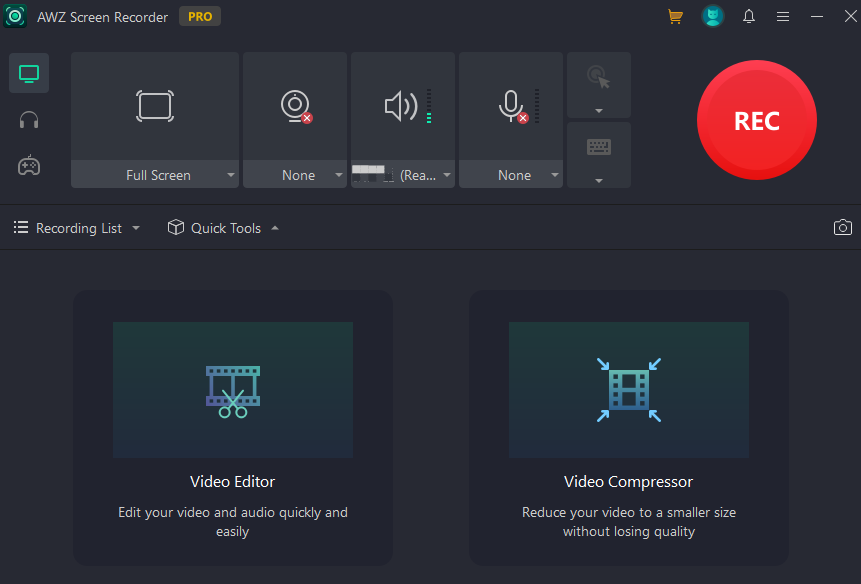This screenshot has height=584, width=861.
Task: Click the keyboard keystroke display icon
Action: [x=599, y=147]
